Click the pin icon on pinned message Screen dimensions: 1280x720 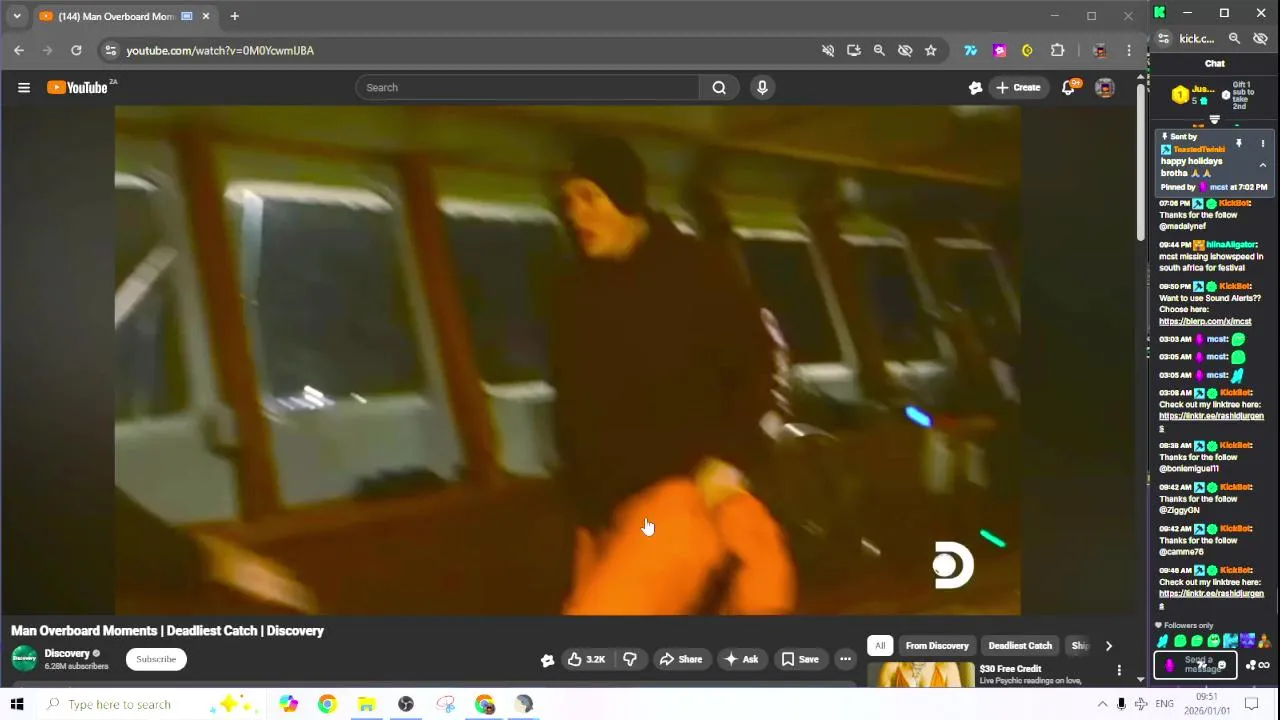pyautogui.click(x=1239, y=144)
